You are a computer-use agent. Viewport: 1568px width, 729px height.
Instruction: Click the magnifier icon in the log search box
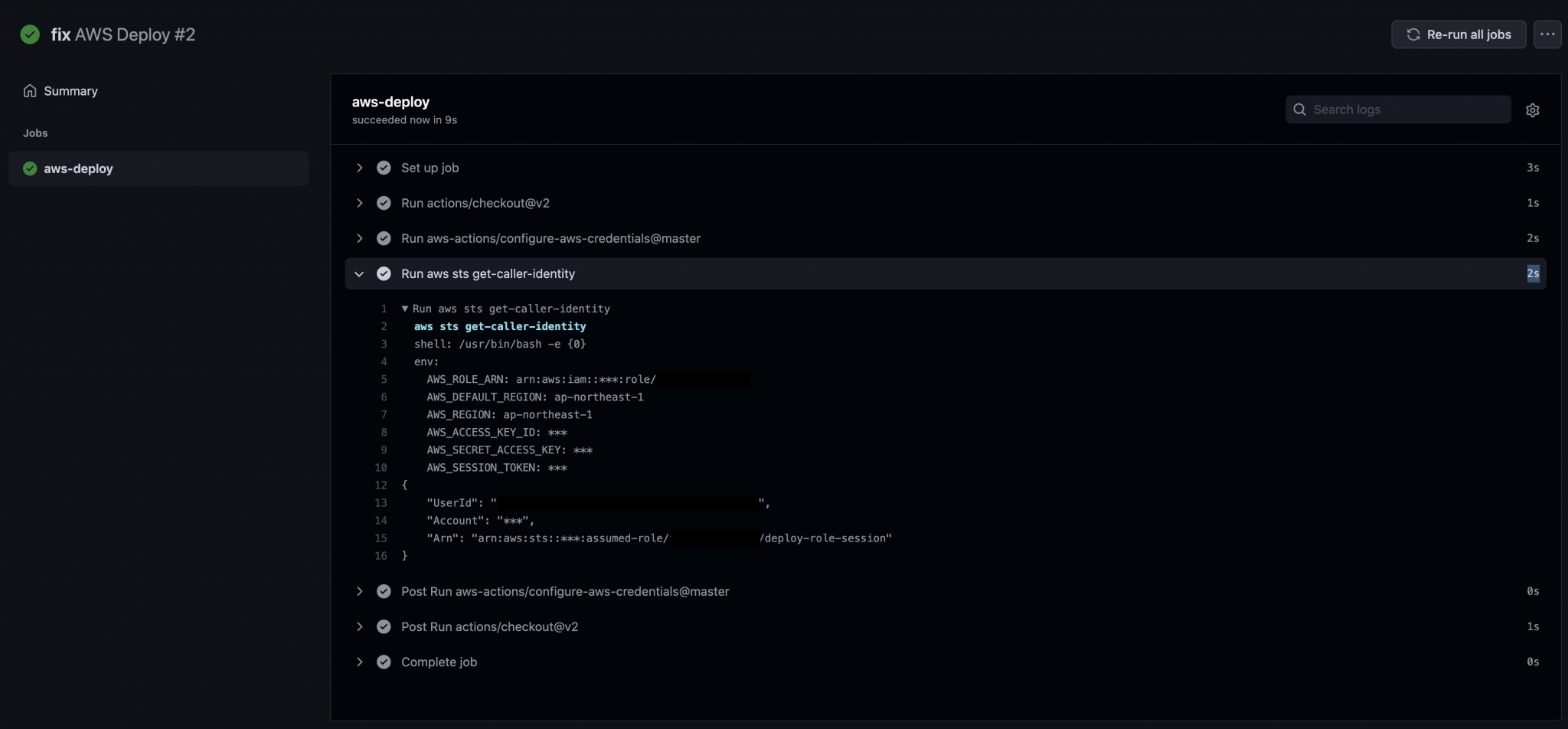point(1300,110)
